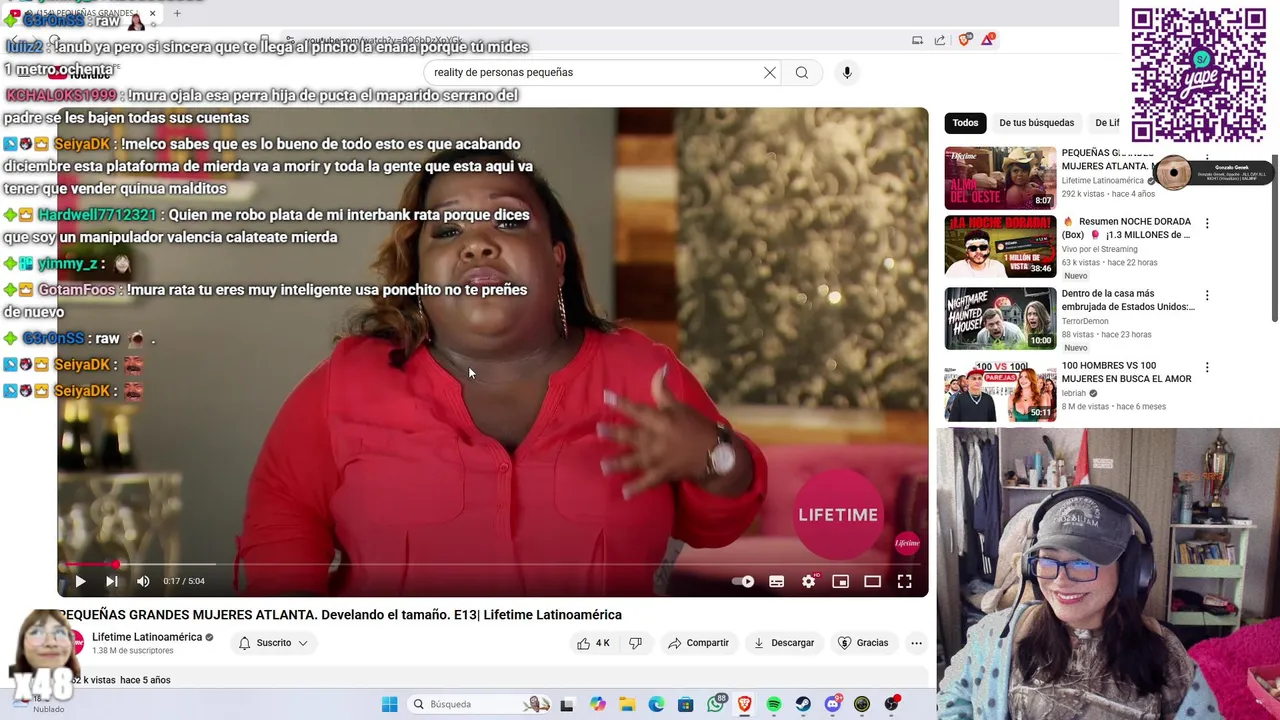Clear the search box text
This screenshot has height=720, width=1280.
tap(770, 72)
